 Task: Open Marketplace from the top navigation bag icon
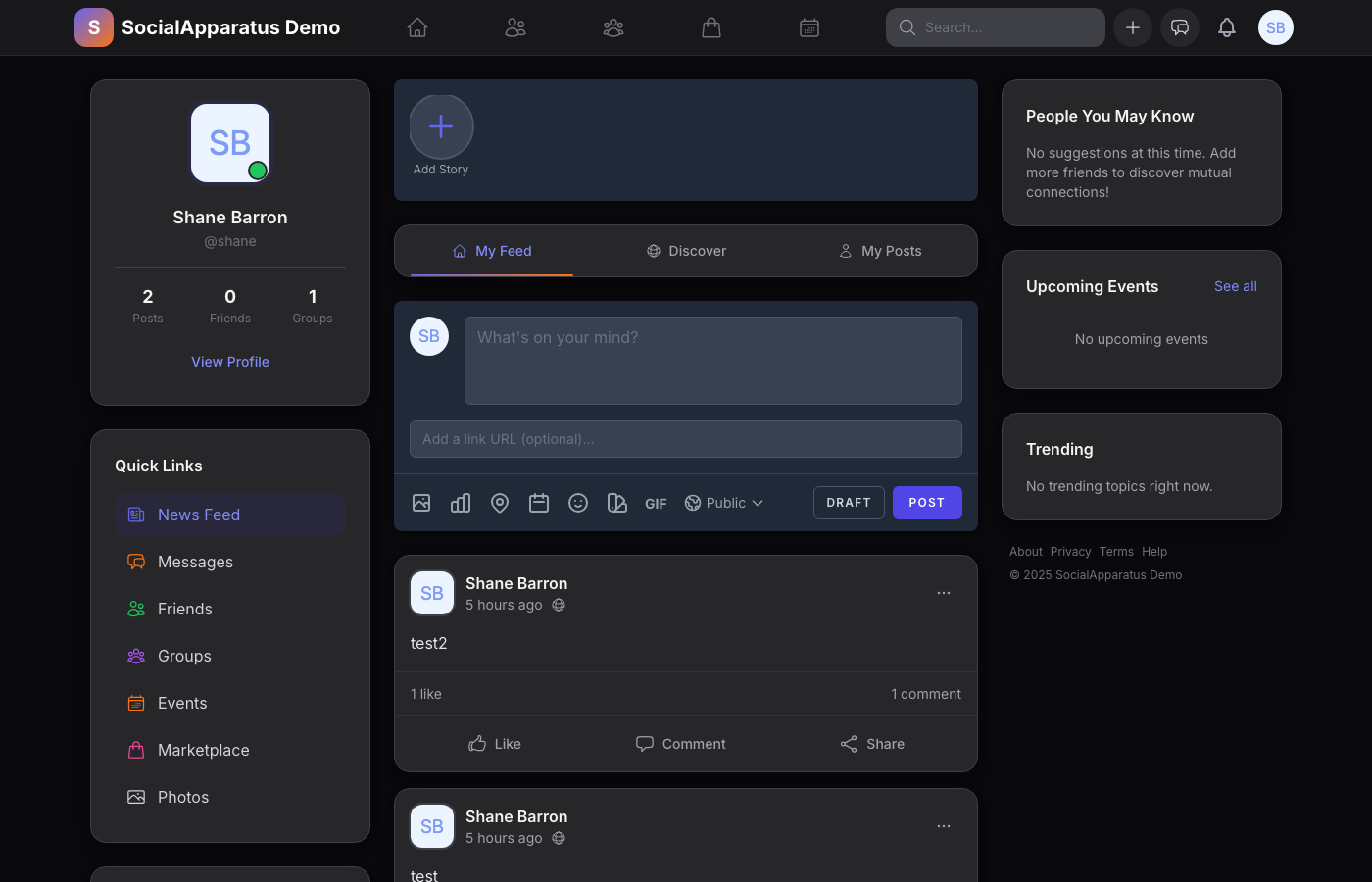[x=711, y=27]
